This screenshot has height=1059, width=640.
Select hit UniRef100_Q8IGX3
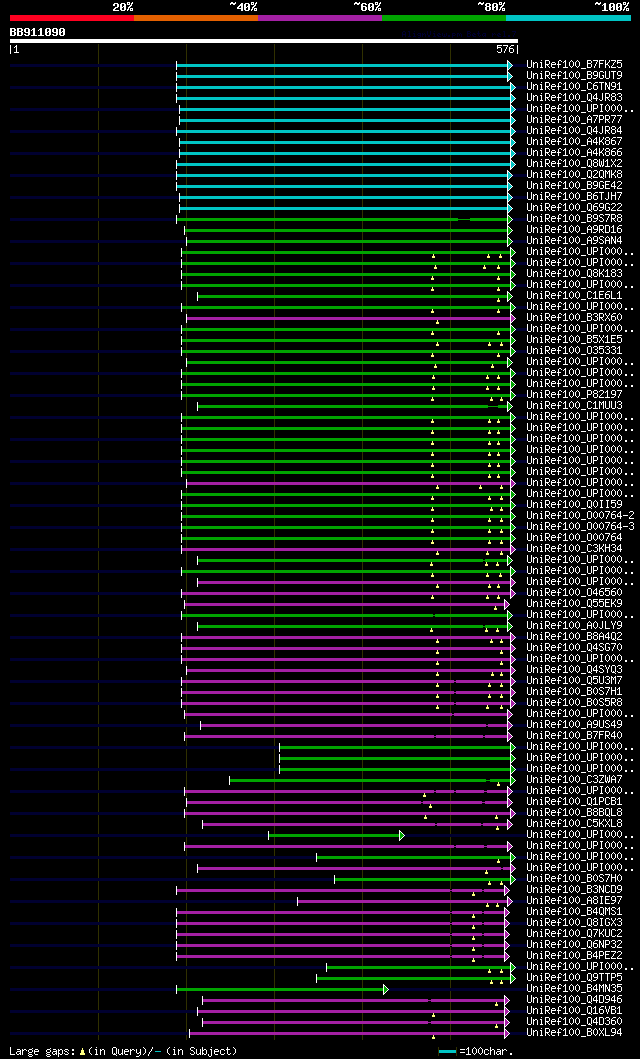pos(575,923)
